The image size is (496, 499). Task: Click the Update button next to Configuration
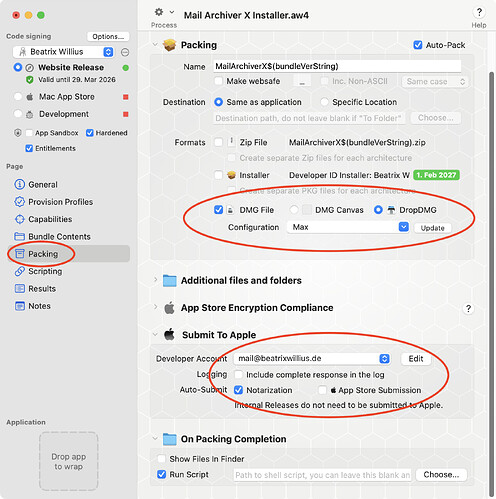(x=432, y=228)
